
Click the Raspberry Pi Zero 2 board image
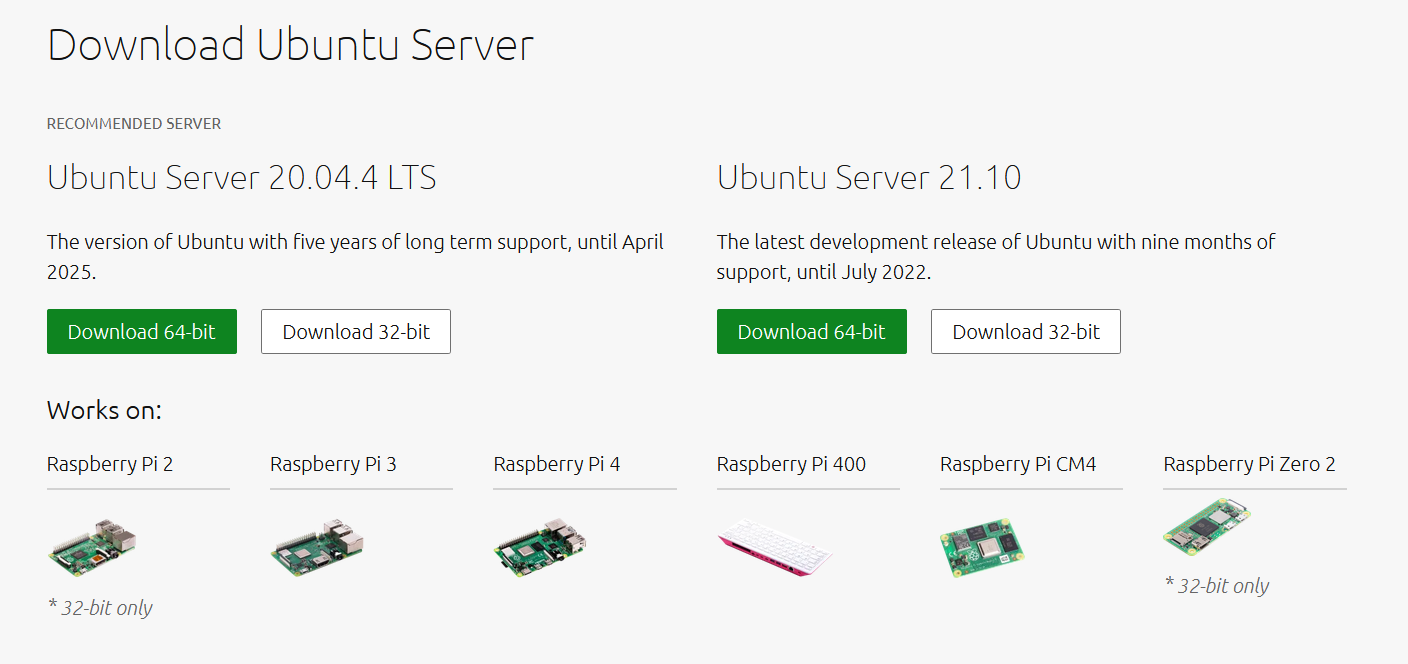(1207, 528)
